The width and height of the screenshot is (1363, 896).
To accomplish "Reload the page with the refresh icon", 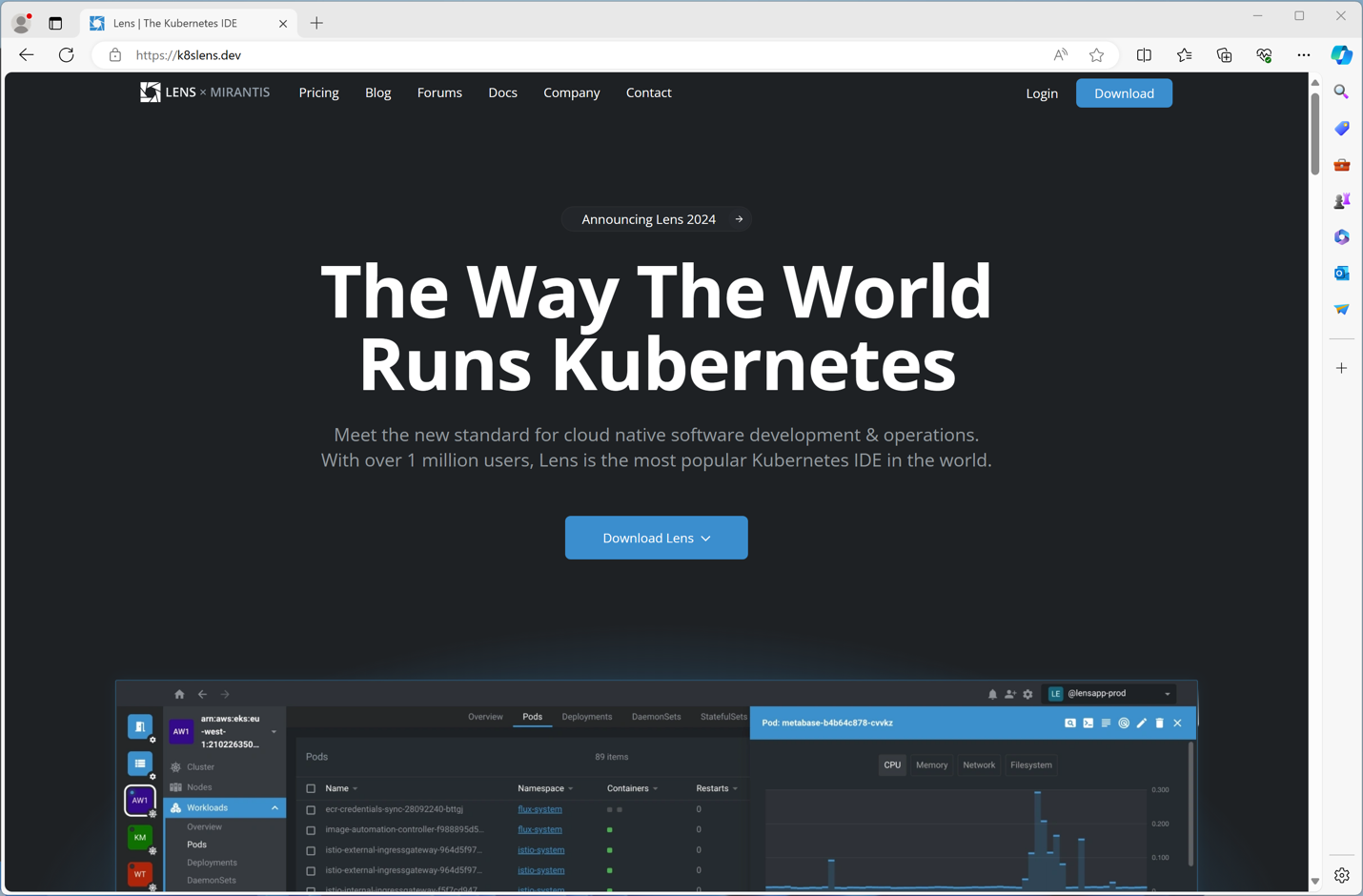I will [66, 55].
